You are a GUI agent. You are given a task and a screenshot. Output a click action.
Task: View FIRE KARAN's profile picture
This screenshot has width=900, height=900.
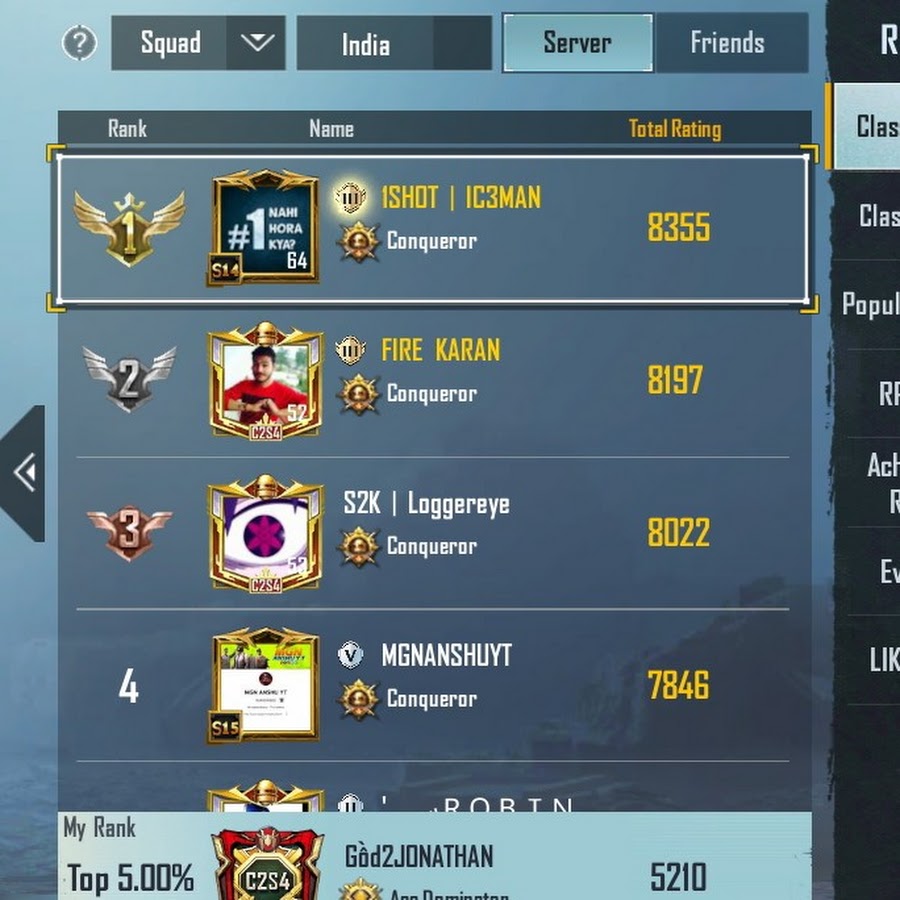tap(265, 381)
